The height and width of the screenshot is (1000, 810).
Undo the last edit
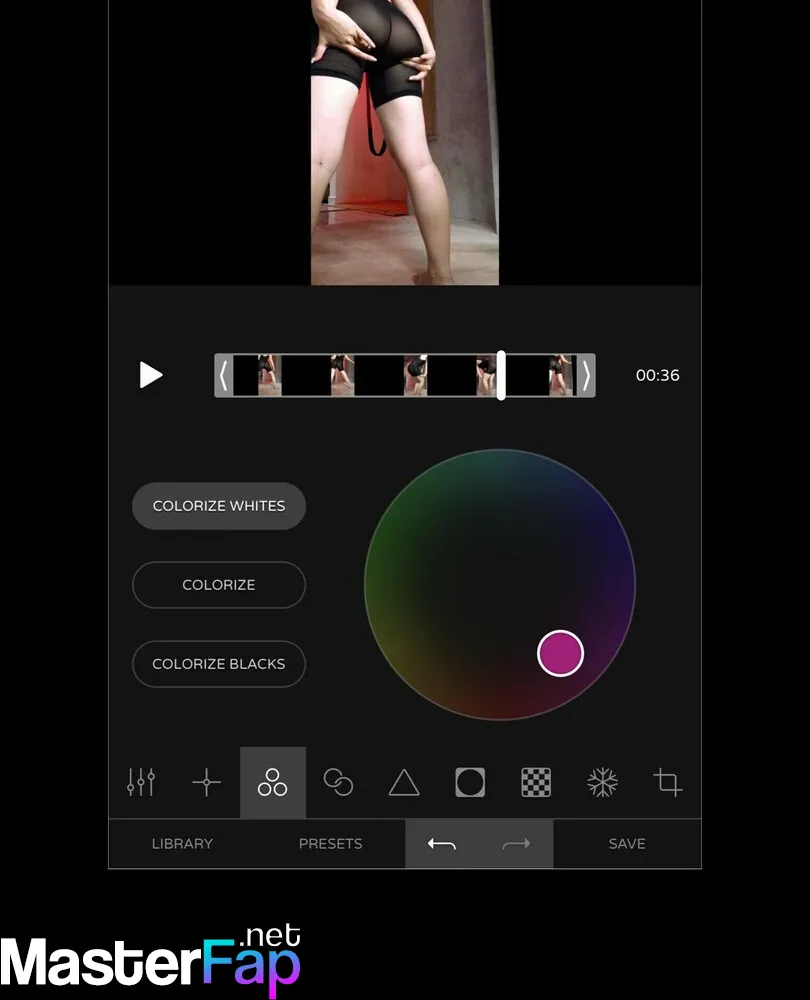coord(442,844)
